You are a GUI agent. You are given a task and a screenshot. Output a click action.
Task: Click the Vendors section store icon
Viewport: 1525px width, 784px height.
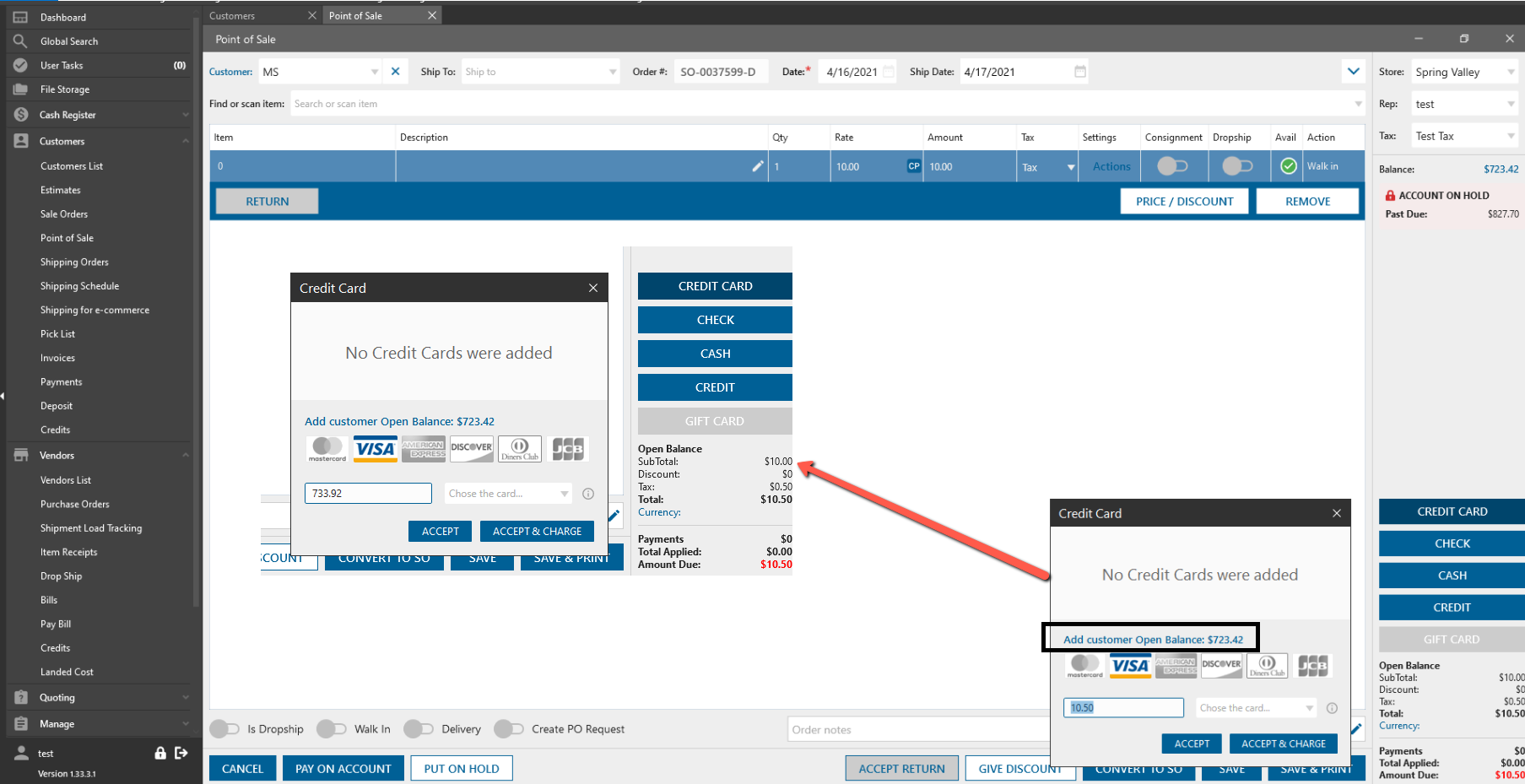(20, 456)
